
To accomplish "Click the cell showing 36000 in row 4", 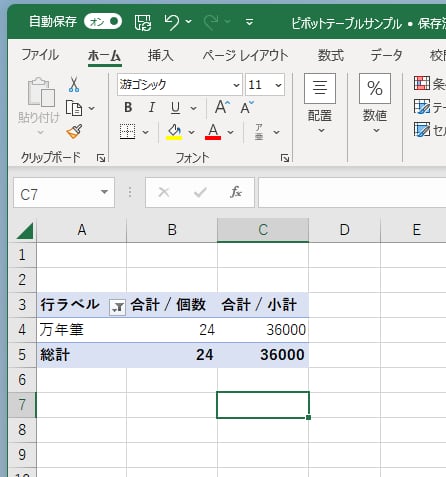I will [x=263, y=330].
